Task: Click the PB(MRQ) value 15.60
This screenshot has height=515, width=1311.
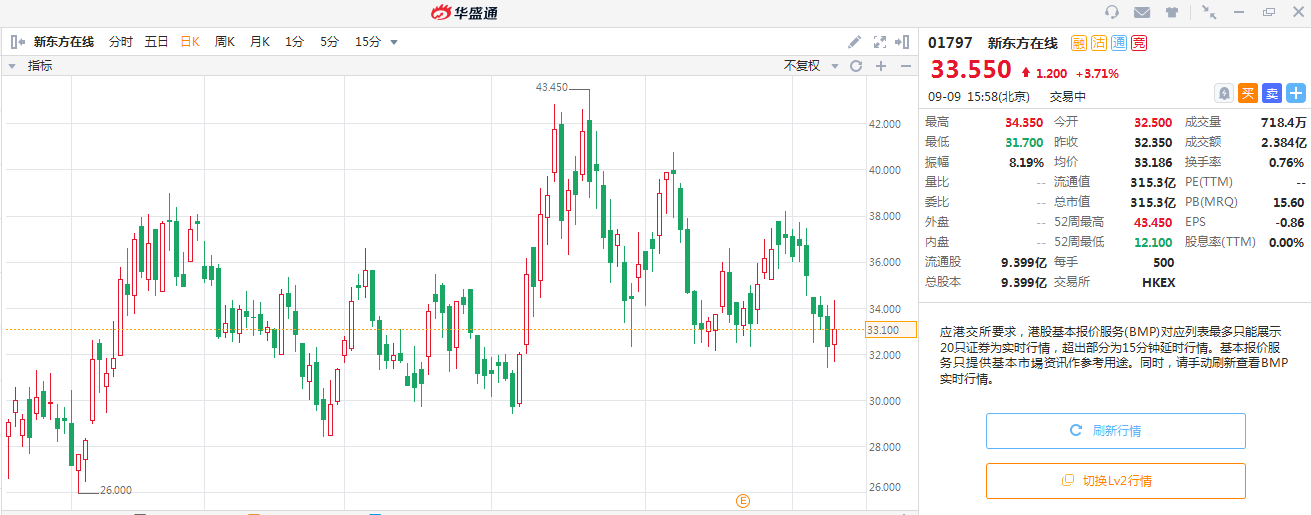Action: pos(1289,202)
